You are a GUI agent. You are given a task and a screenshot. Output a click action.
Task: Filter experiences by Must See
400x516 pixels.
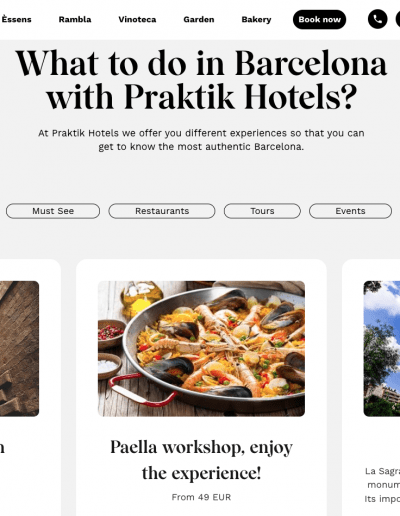(53, 211)
